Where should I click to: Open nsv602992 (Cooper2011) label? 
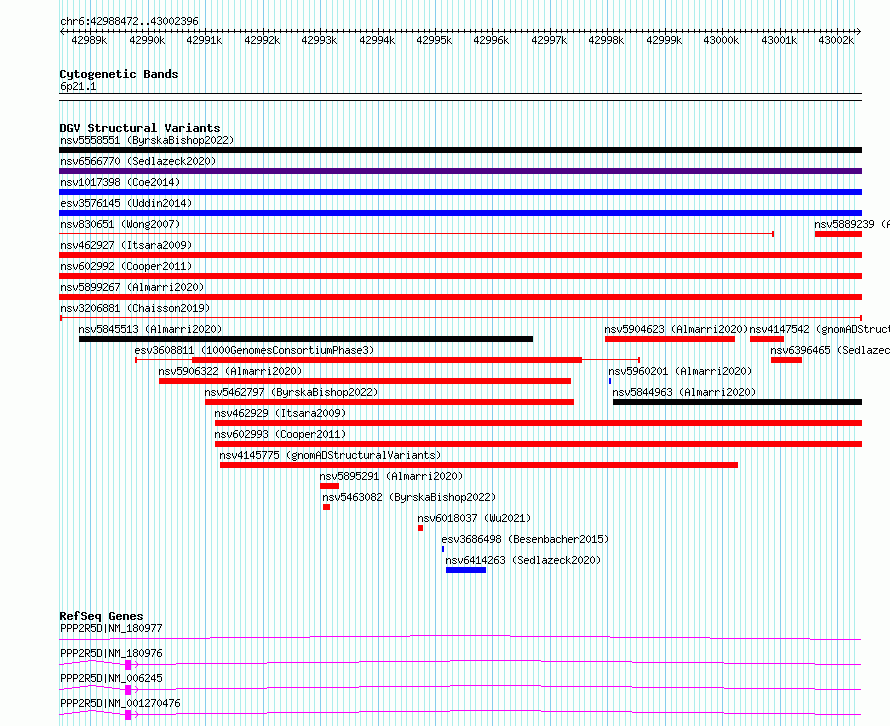tap(126, 266)
